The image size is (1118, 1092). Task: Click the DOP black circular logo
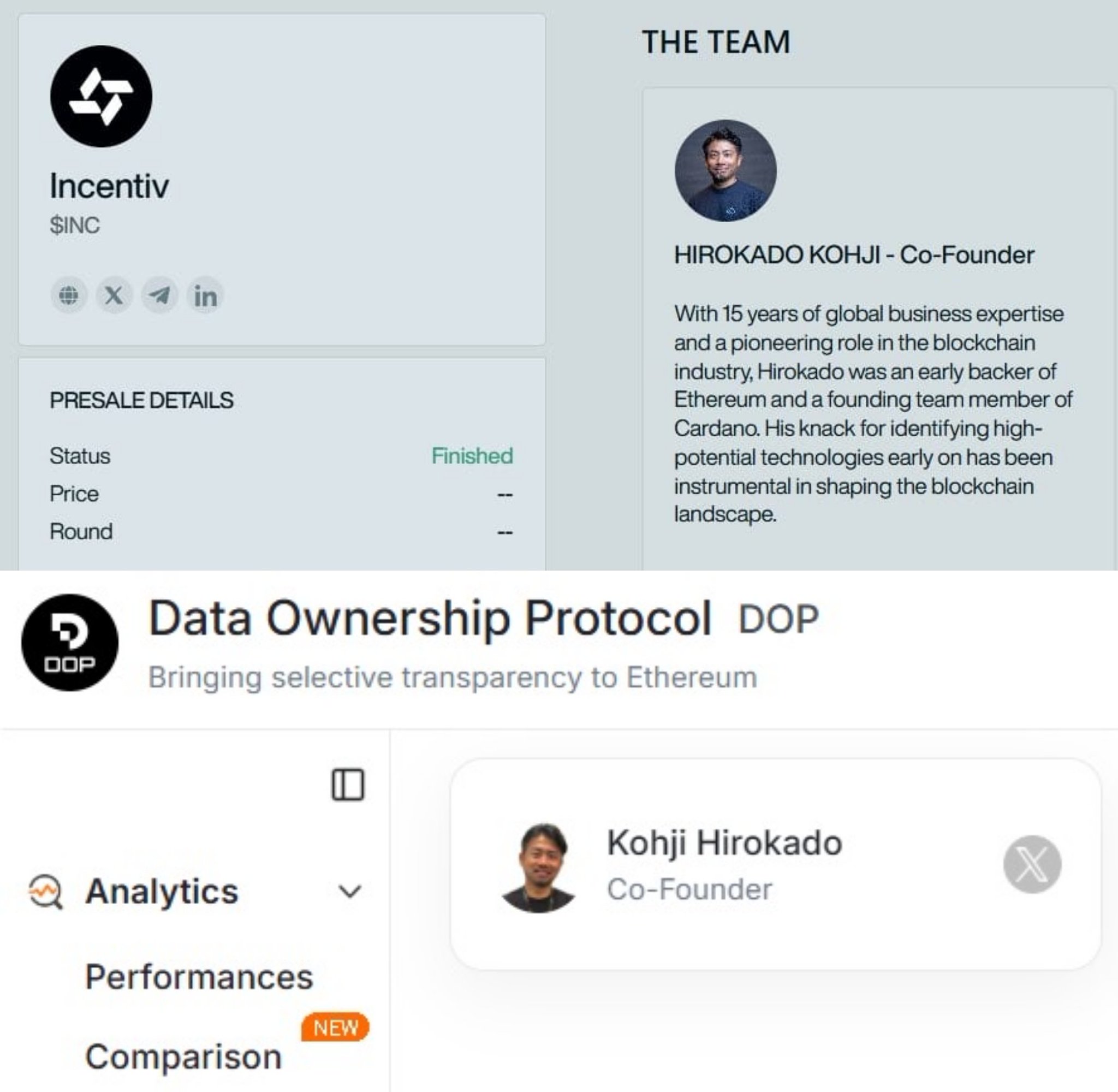pyautogui.click(x=70, y=642)
